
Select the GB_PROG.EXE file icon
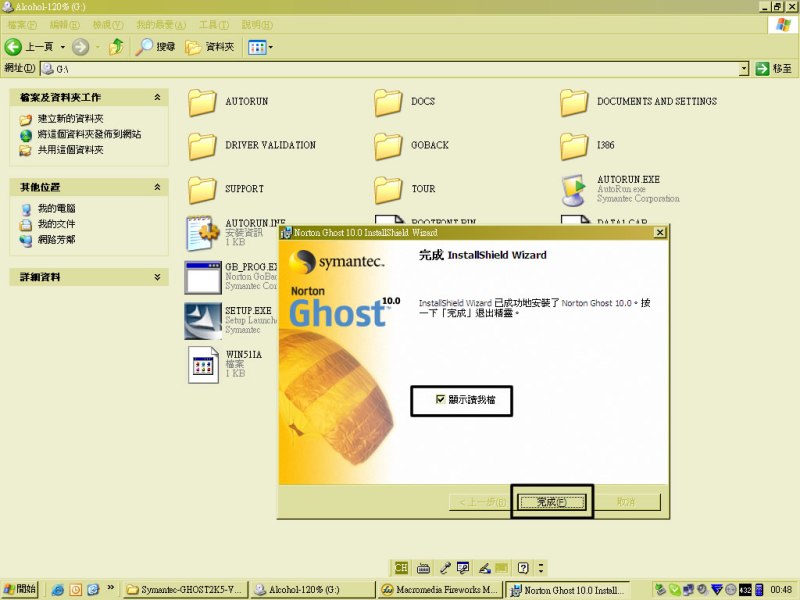pos(203,278)
